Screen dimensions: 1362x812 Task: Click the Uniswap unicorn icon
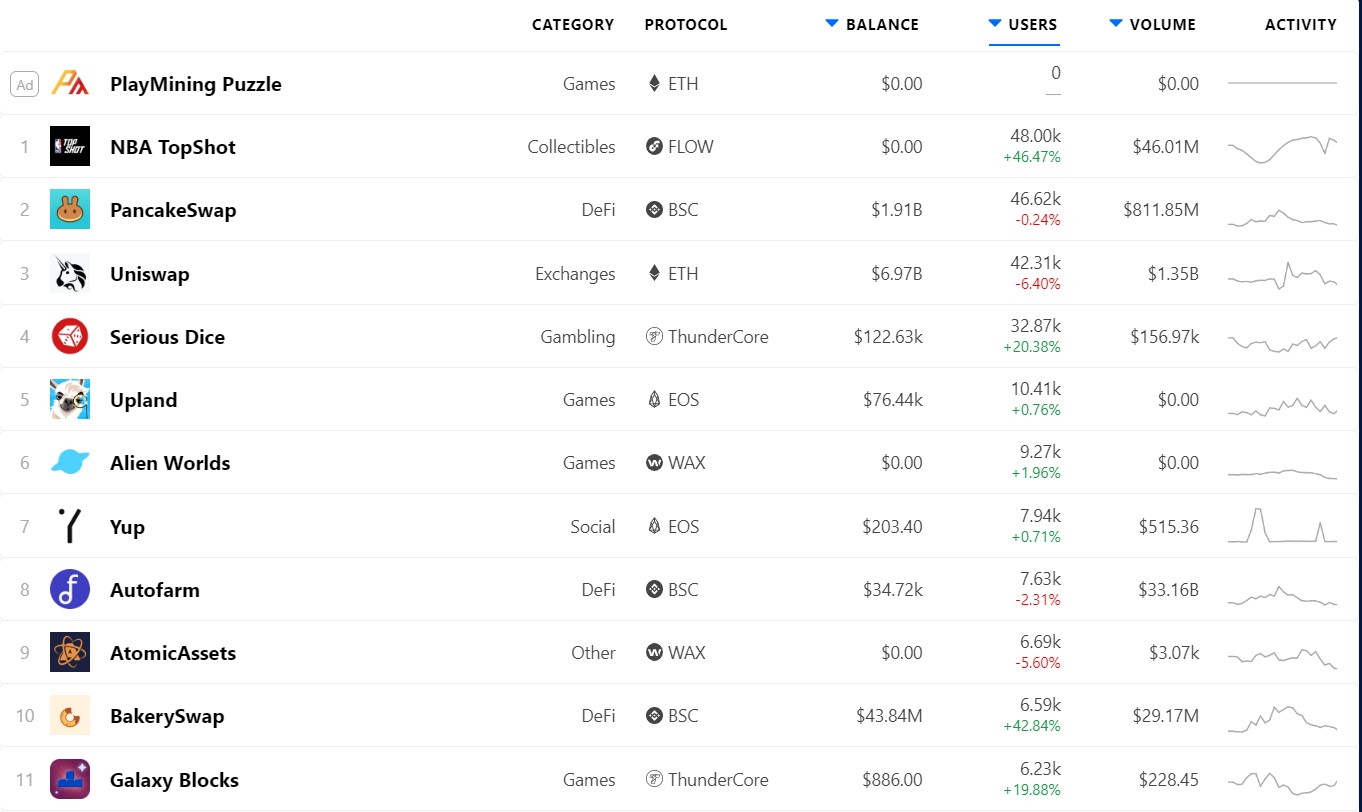coord(69,273)
